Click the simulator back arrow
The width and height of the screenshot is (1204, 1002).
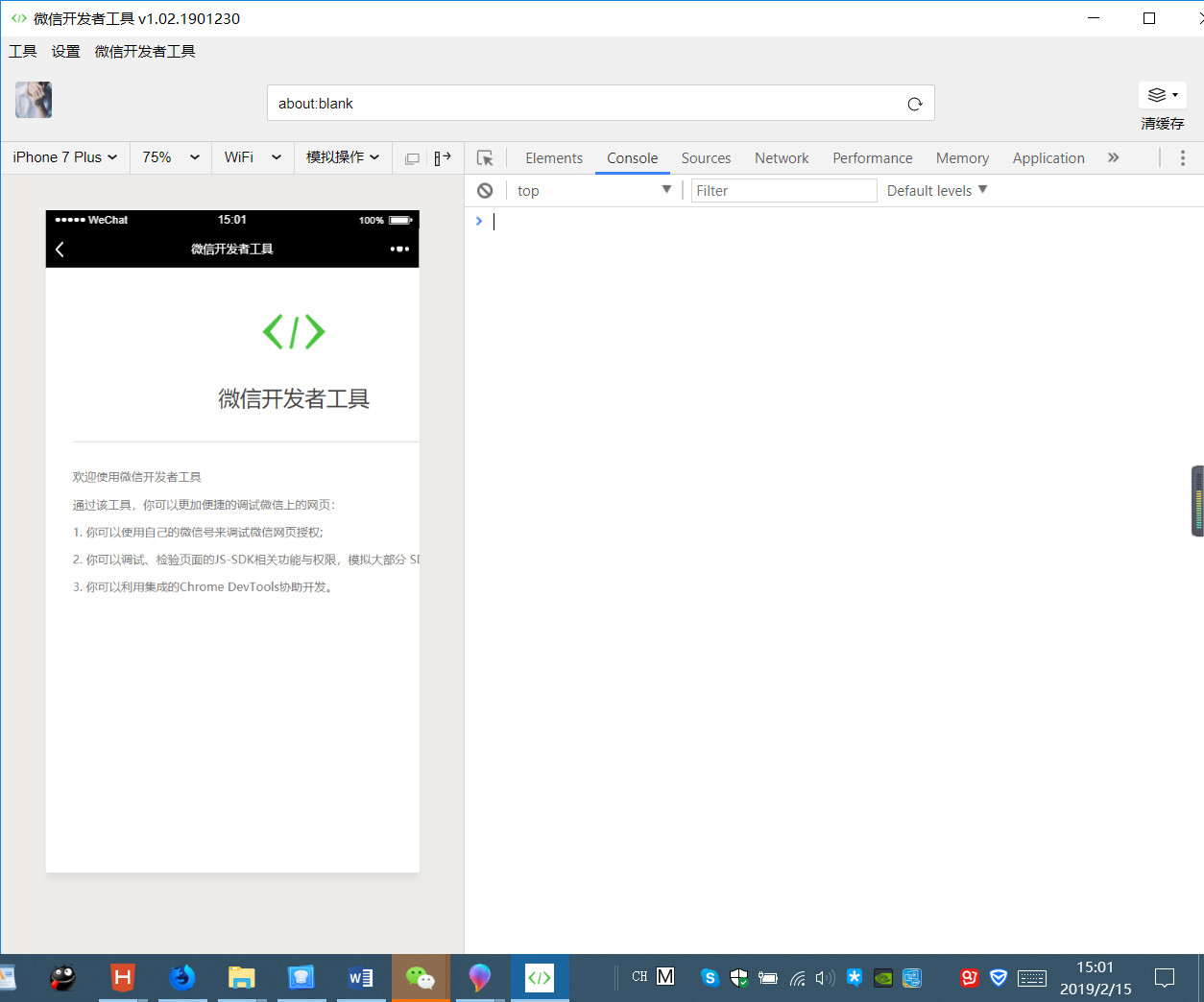60,250
